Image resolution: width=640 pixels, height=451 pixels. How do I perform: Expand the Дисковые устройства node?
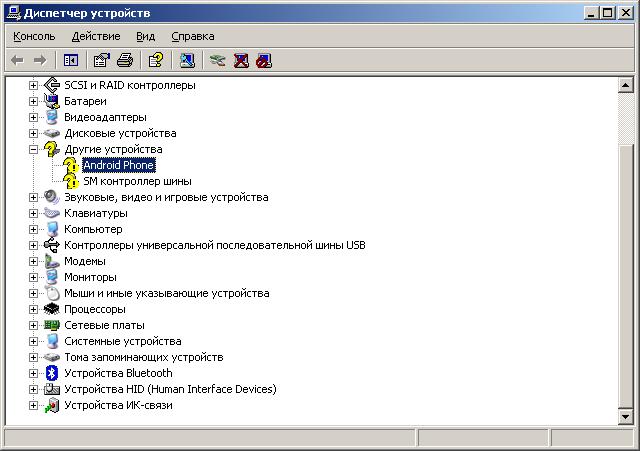click(33, 133)
